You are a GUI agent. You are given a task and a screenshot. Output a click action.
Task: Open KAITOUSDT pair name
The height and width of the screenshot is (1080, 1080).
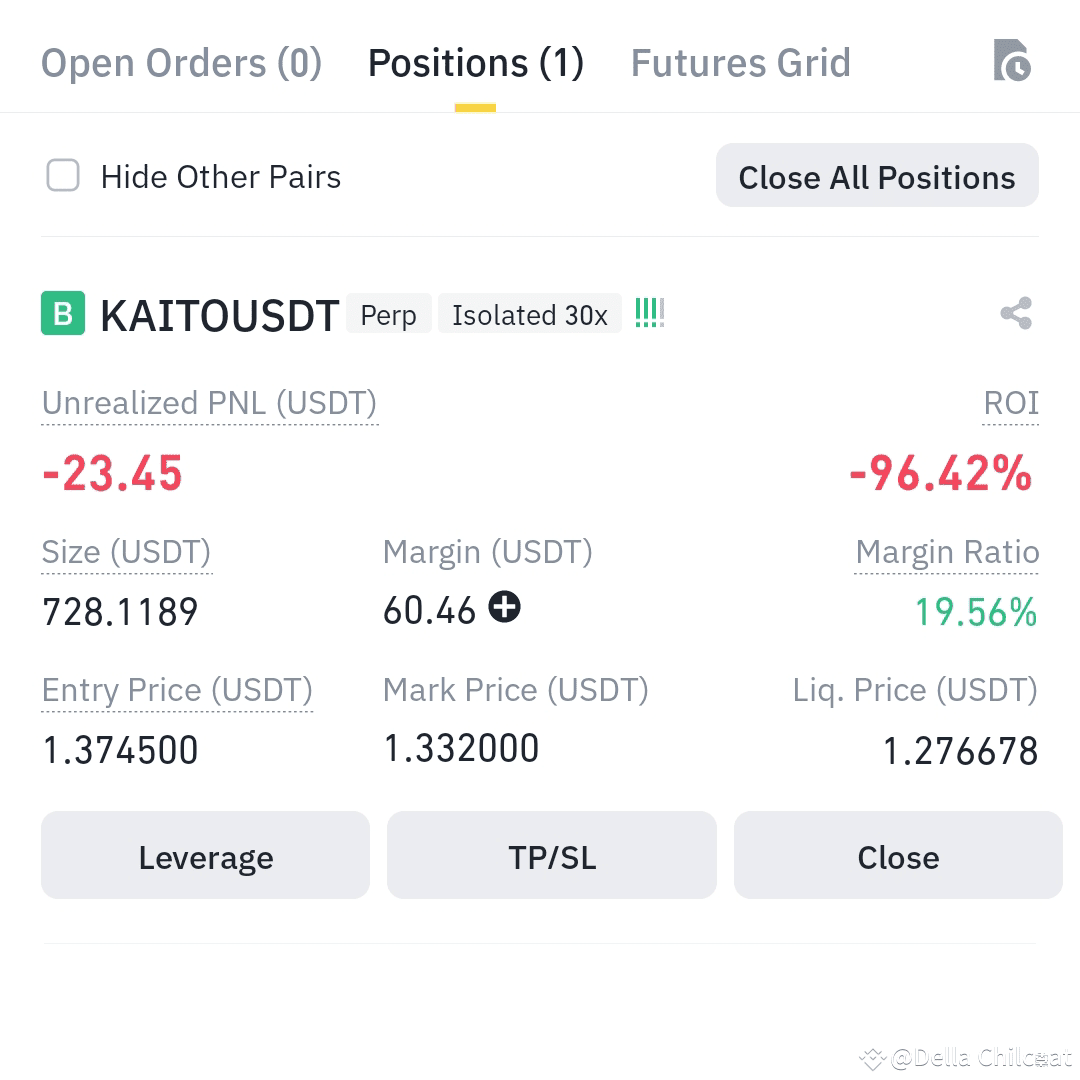[x=219, y=315]
